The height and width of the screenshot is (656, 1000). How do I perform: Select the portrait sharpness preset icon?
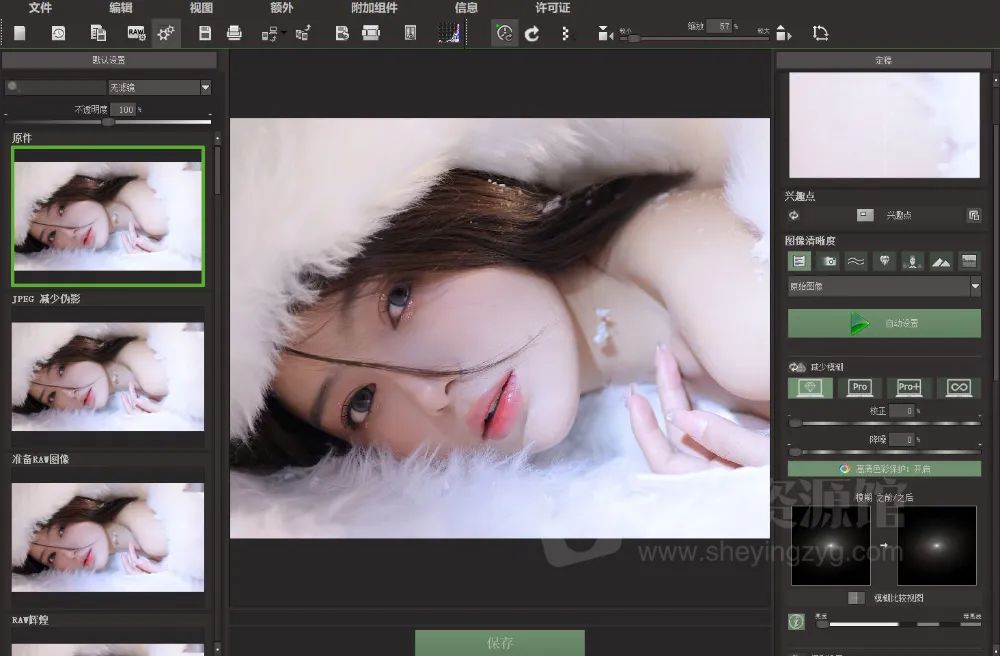tap(912, 261)
